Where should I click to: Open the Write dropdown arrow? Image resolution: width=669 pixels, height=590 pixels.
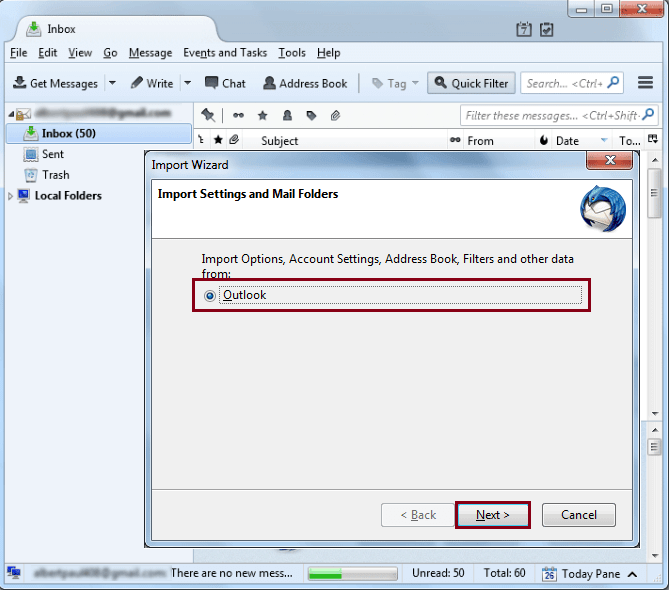(x=187, y=83)
